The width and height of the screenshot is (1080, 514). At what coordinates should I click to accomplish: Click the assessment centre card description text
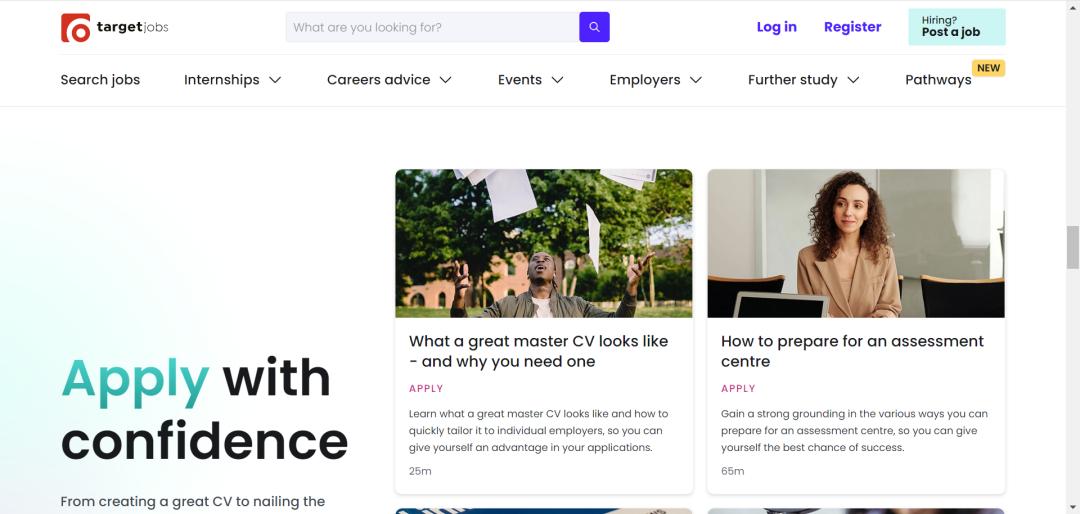tap(854, 431)
